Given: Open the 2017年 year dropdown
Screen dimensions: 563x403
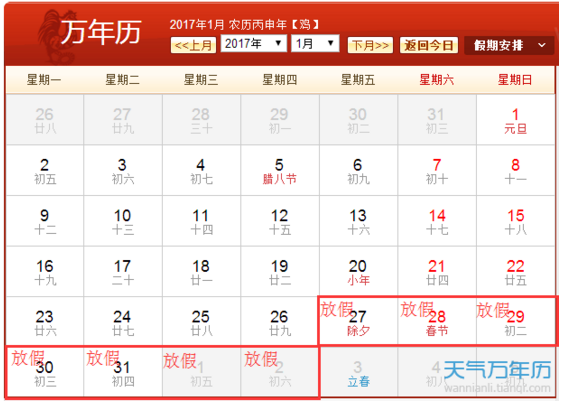Looking at the screenshot, I should pyautogui.click(x=253, y=44).
